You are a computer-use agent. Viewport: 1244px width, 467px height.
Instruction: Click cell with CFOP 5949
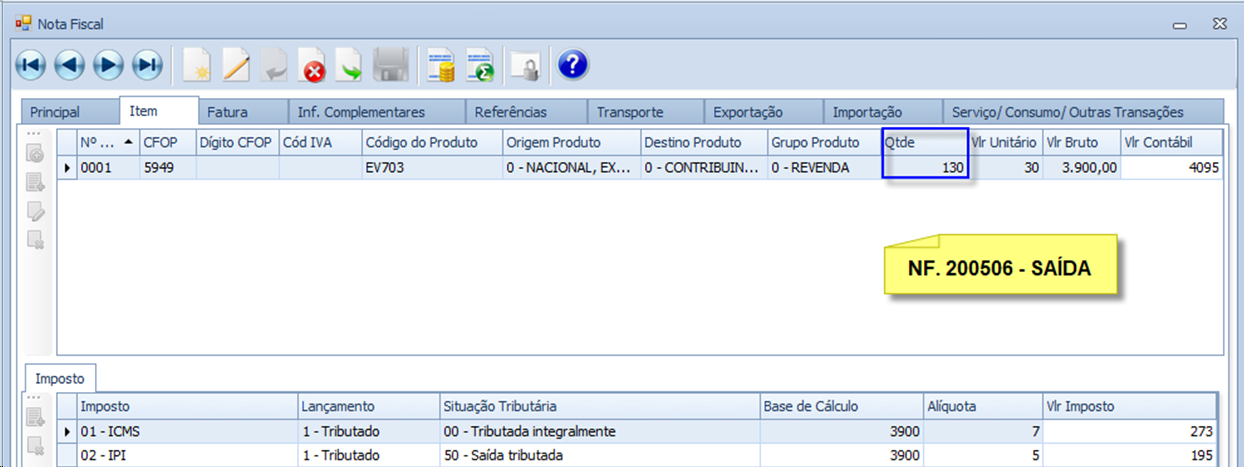tap(168, 168)
